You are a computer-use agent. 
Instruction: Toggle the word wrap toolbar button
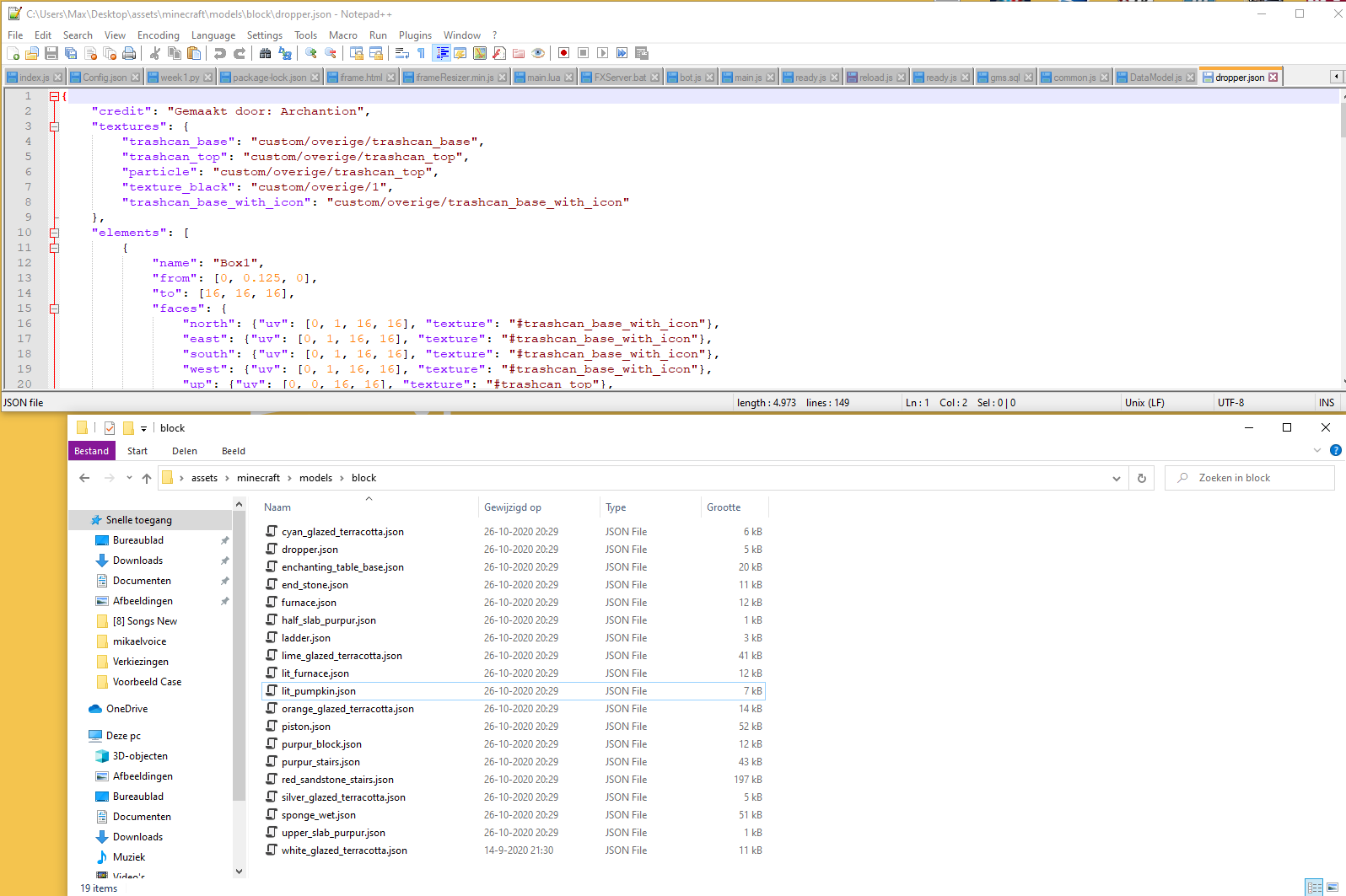click(402, 53)
